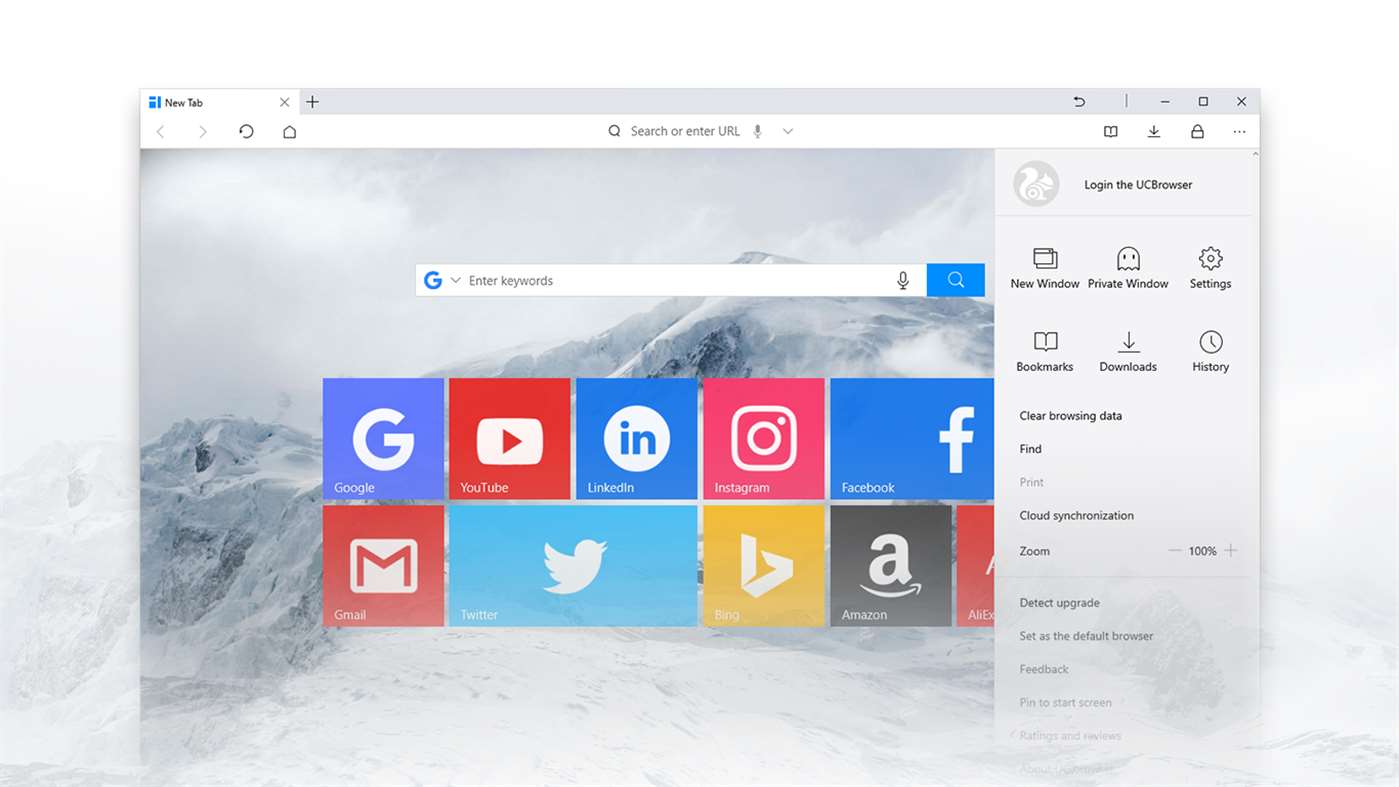The image size is (1399, 787).
Task: Select Ratings and reviews
Action: [1070, 736]
